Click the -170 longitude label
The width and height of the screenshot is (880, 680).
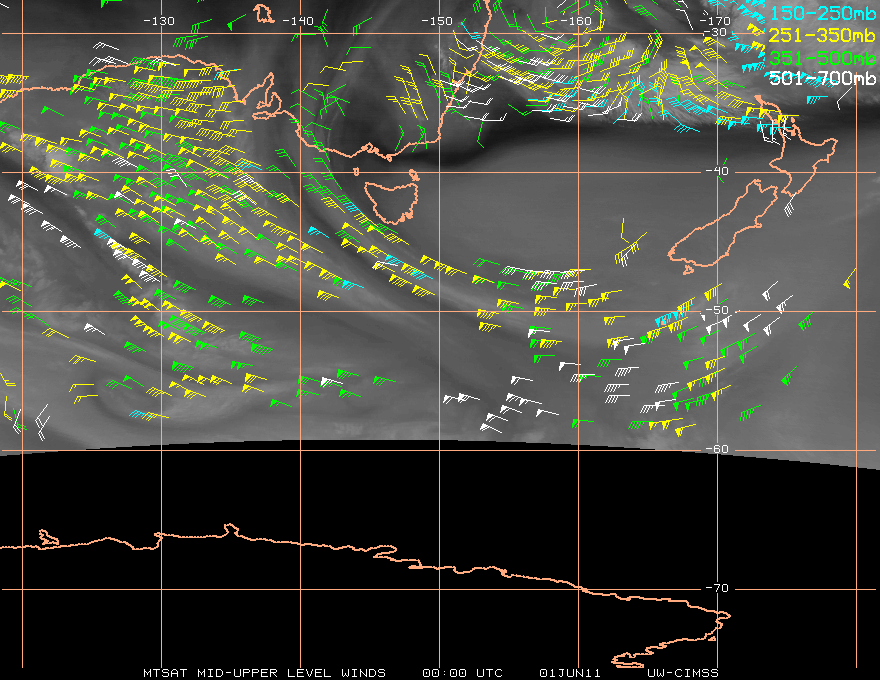(714, 21)
